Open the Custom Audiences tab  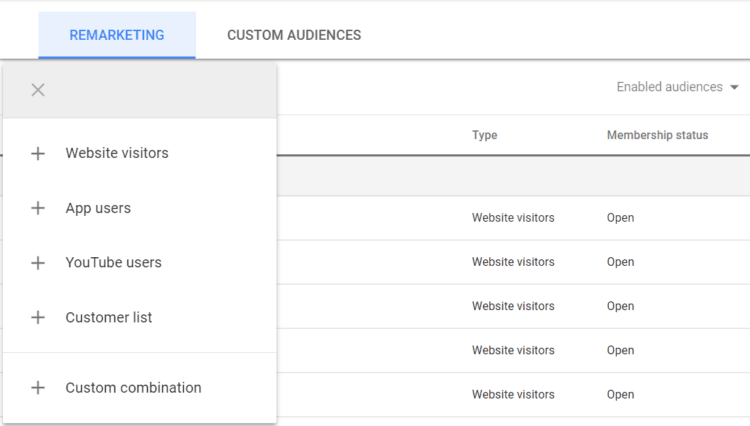[294, 35]
